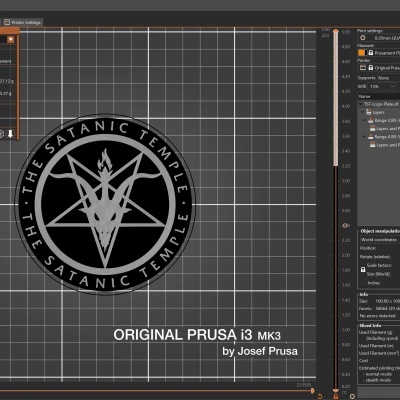Open the layer slider settings cog
This screenshot has width=400, height=400.
point(352,396)
